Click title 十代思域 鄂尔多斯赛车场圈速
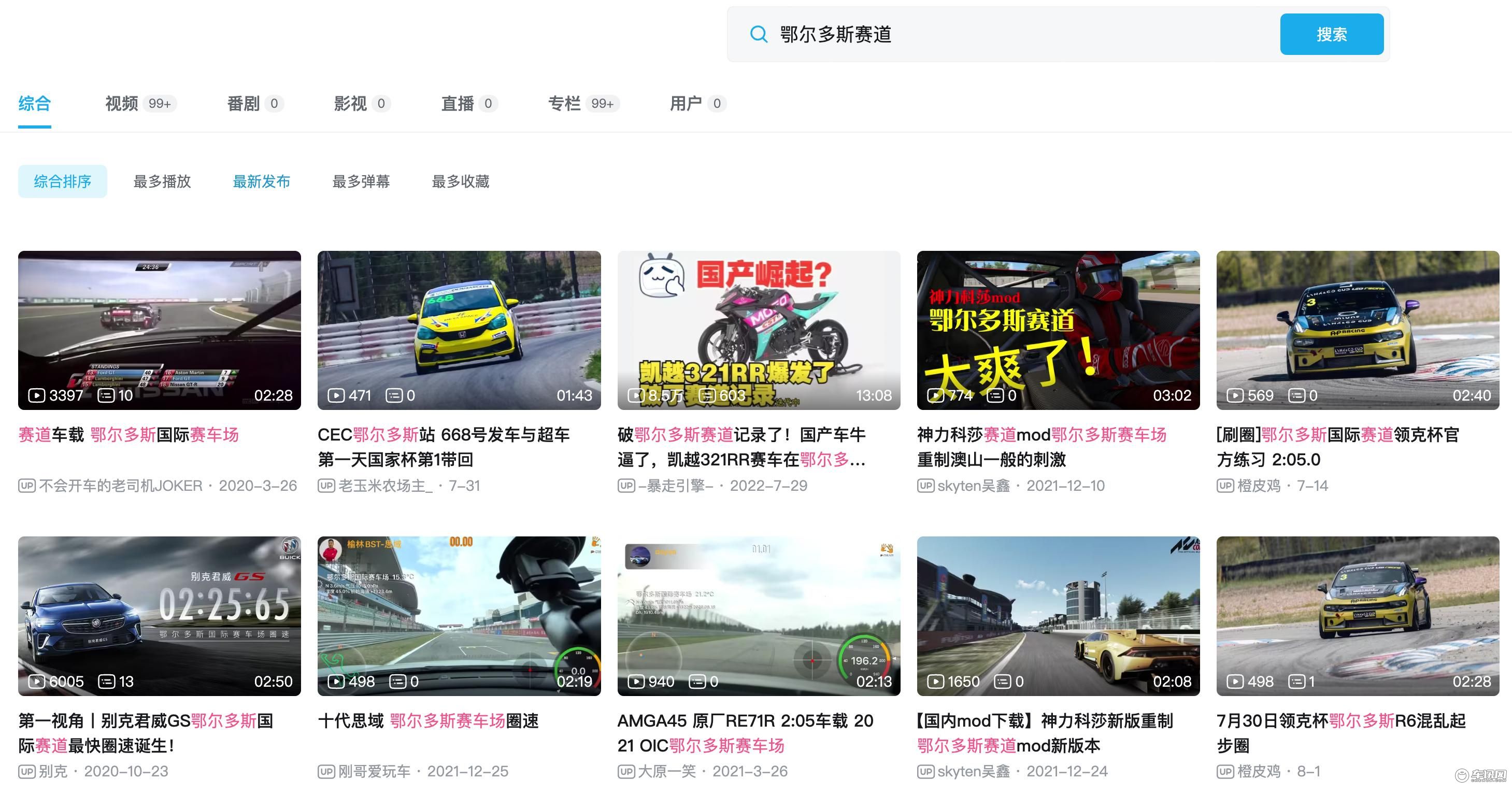 pyautogui.click(x=429, y=720)
